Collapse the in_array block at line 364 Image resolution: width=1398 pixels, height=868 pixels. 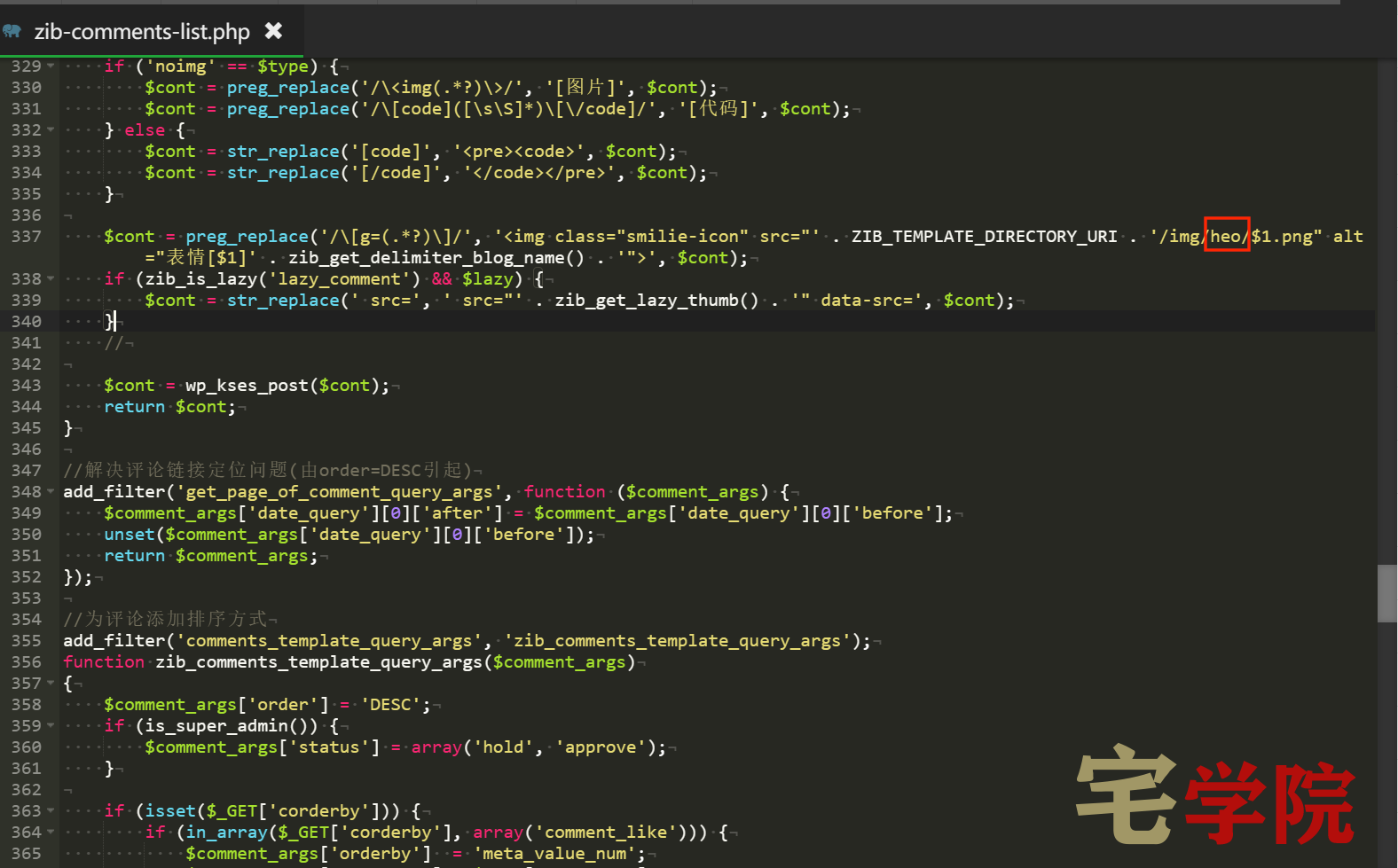(x=51, y=833)
